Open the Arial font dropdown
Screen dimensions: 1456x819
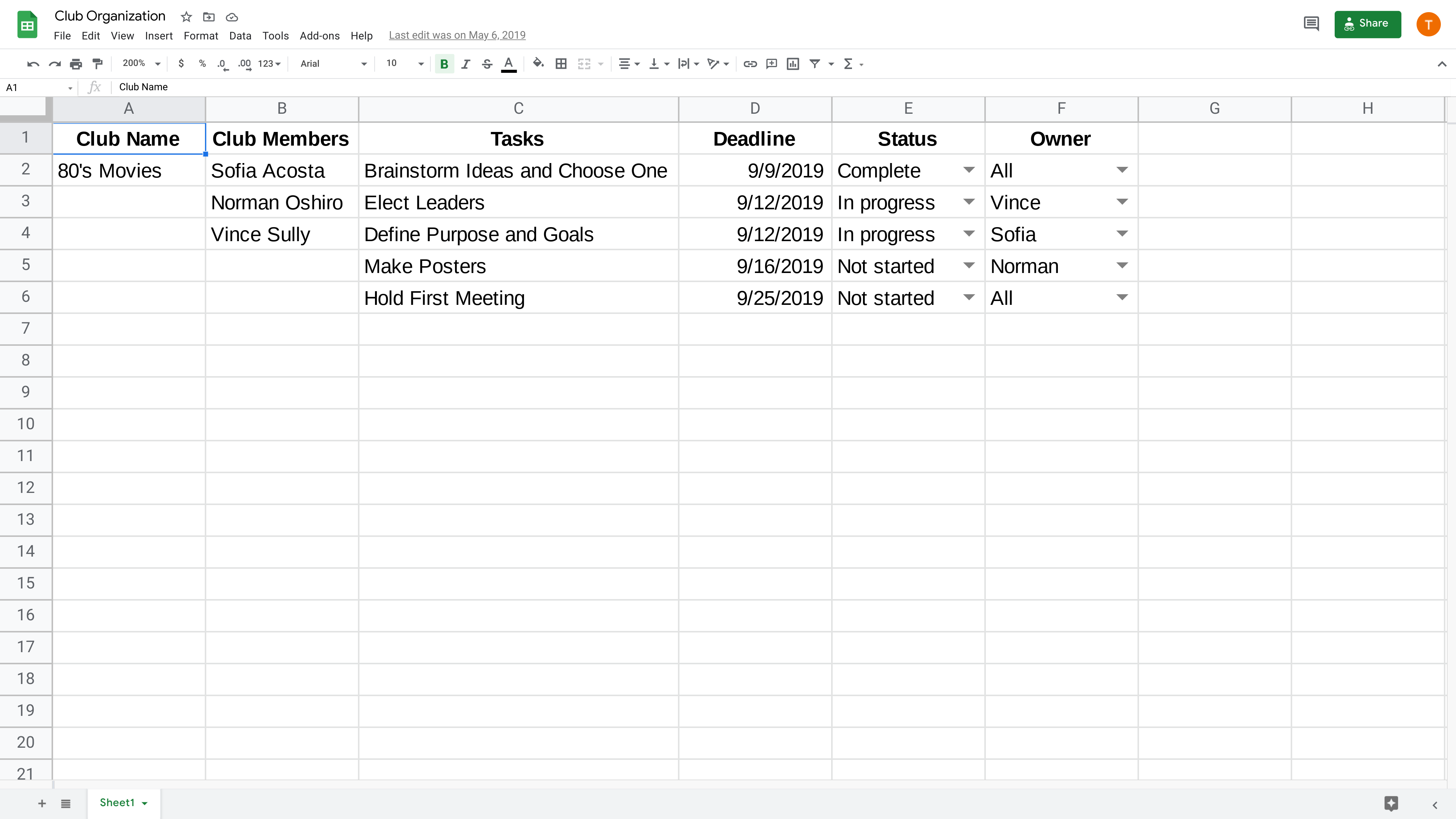334,64
